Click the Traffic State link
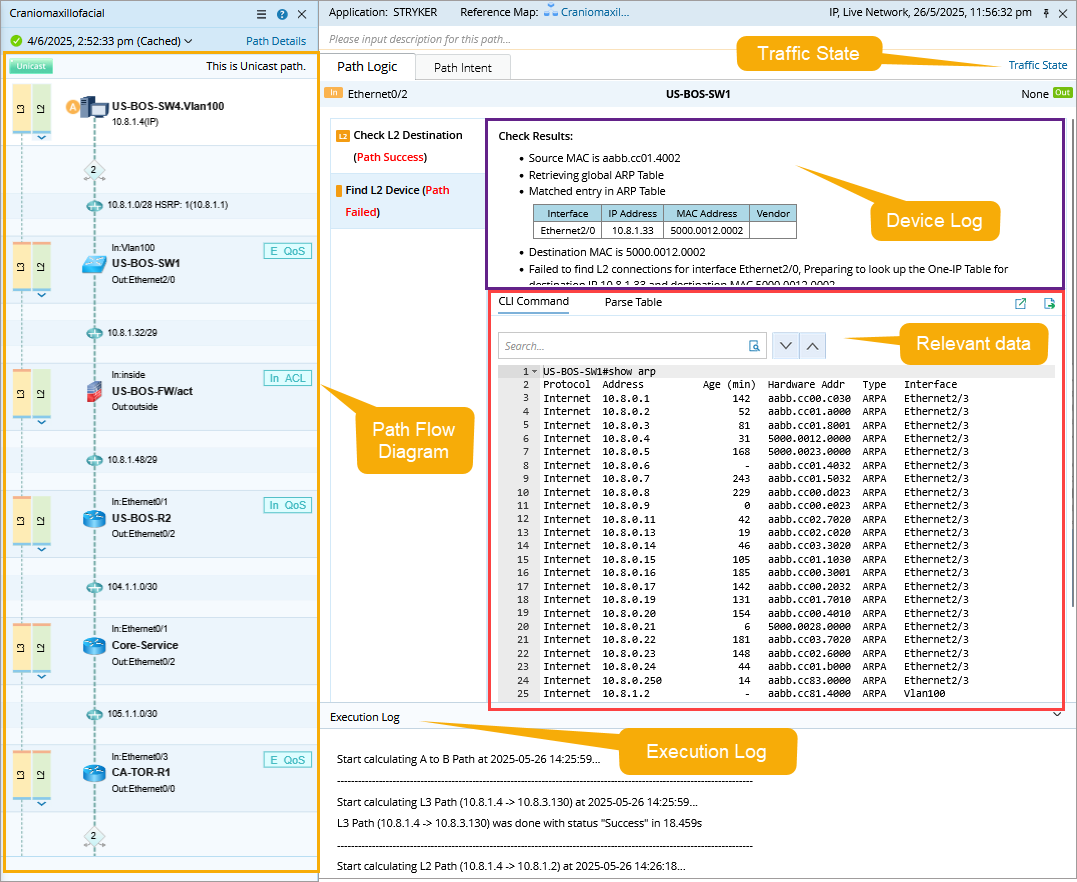 (1037, 65)
